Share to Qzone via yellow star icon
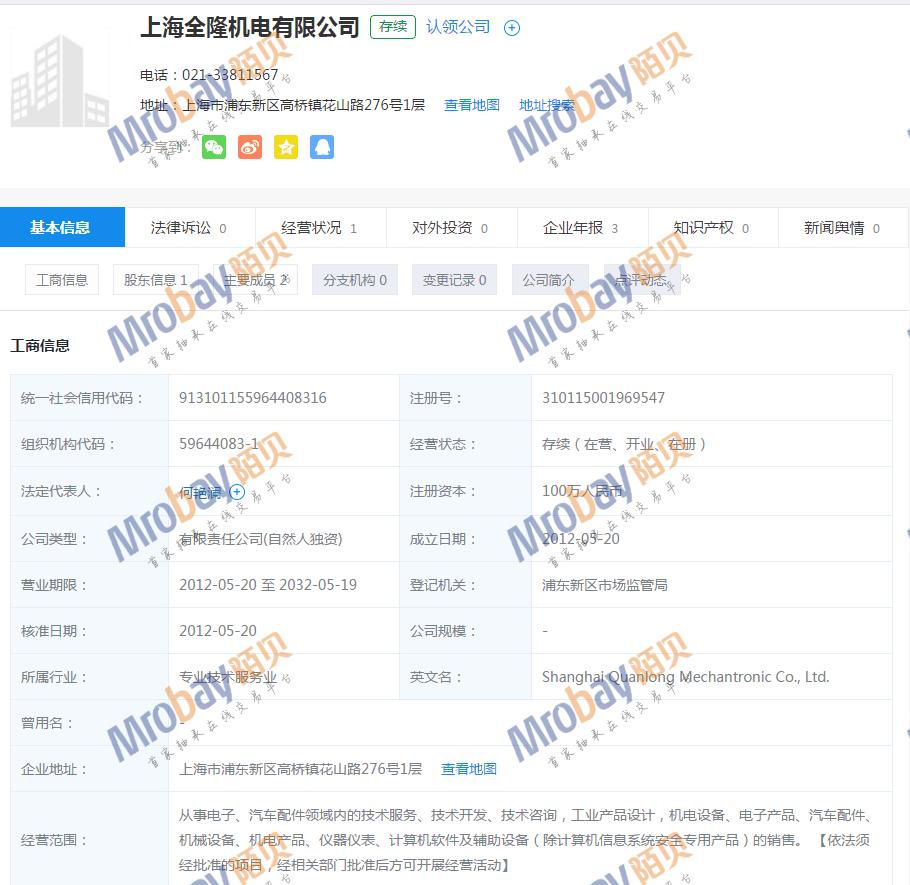This screenshot has height=885, width=910. click(x=286, y=147)
